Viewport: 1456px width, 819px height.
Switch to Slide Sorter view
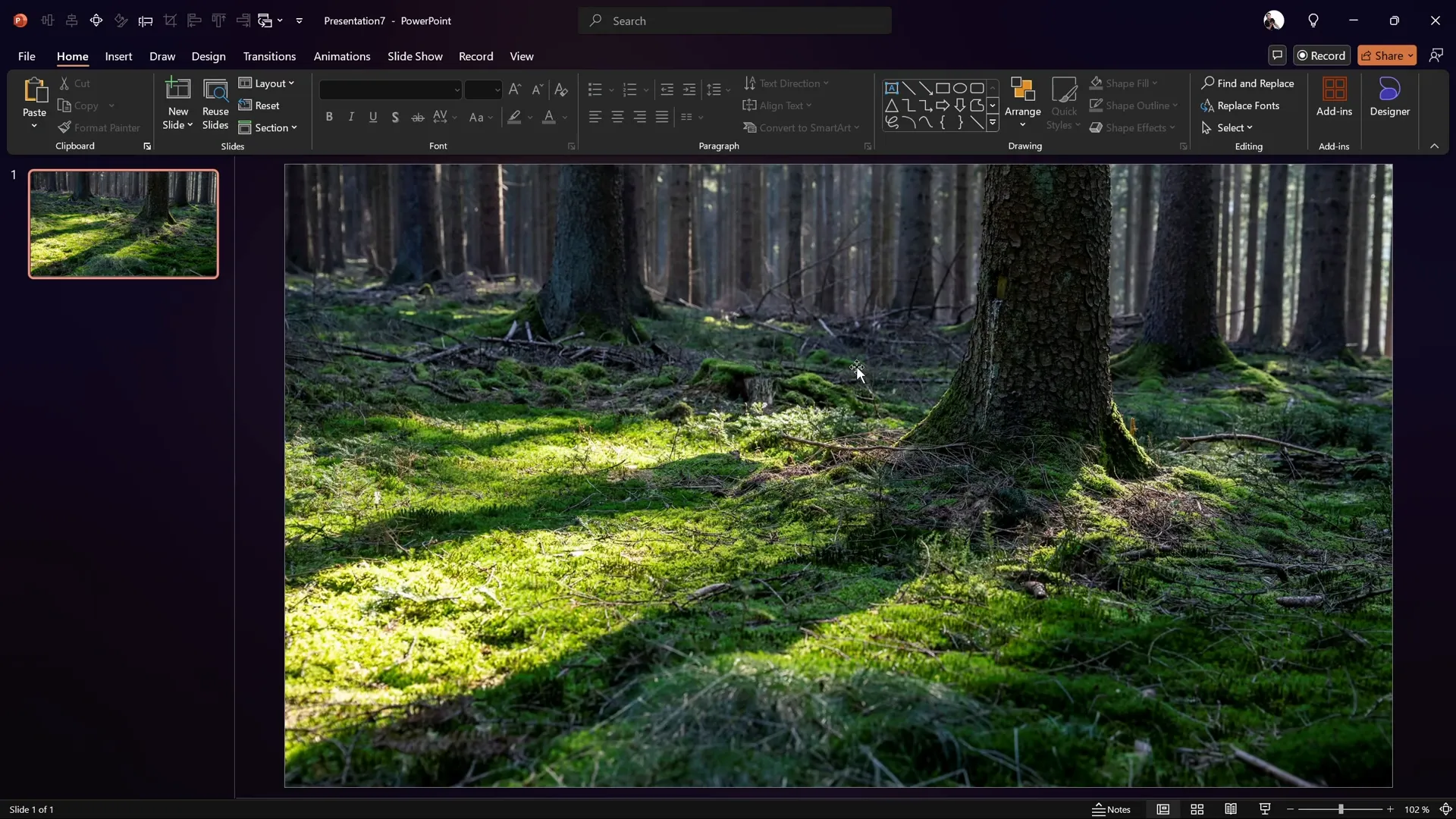pyautogui.click(x=1197, y=809)
